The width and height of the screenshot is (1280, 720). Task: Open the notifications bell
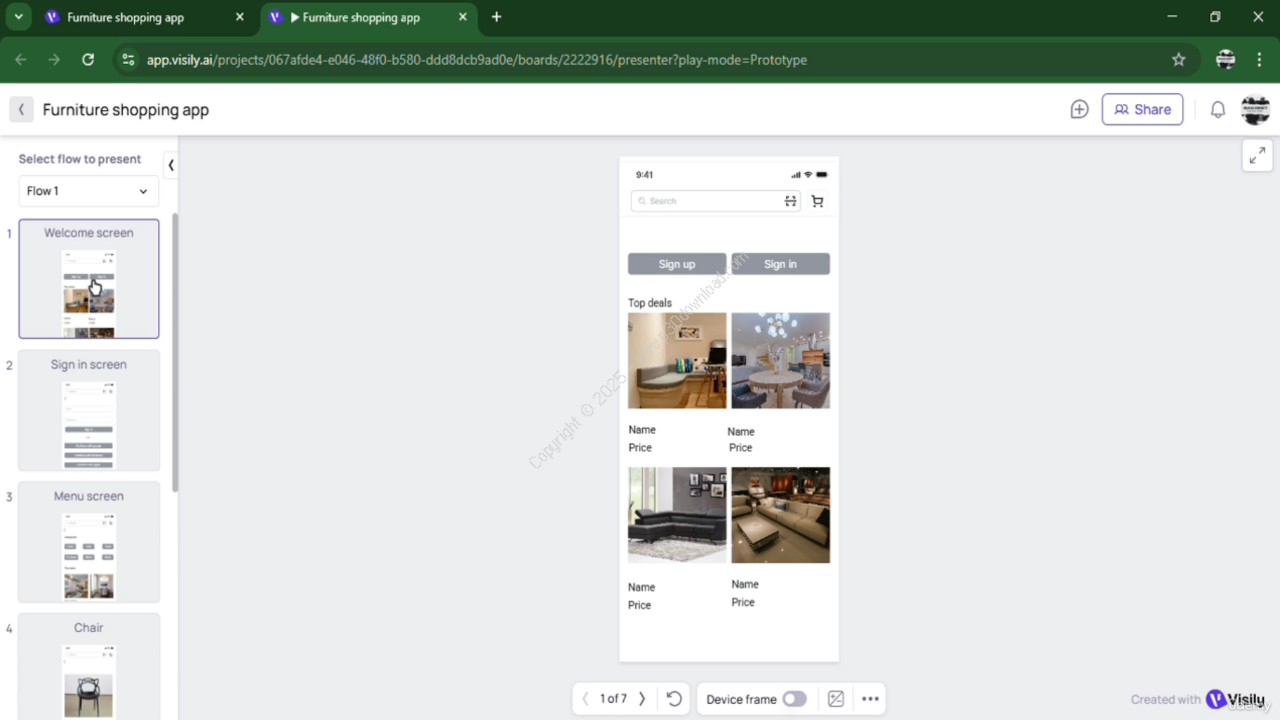coord(1217,110)
